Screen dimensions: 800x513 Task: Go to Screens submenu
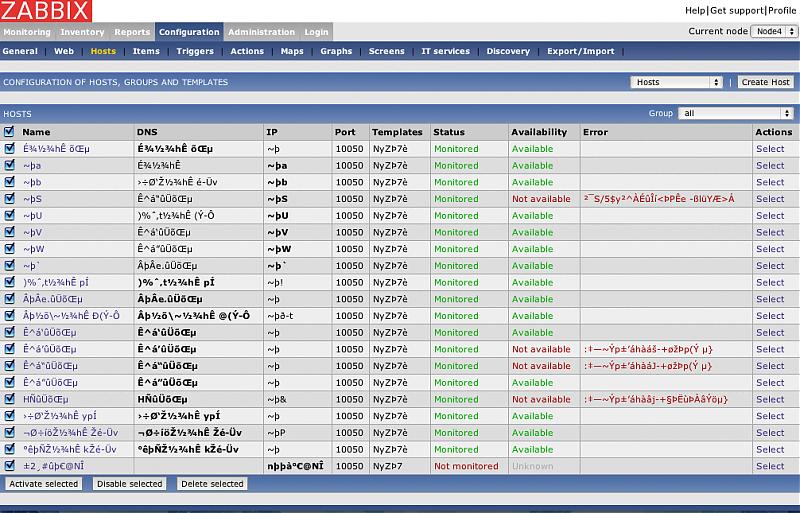(x=387, y=51)
